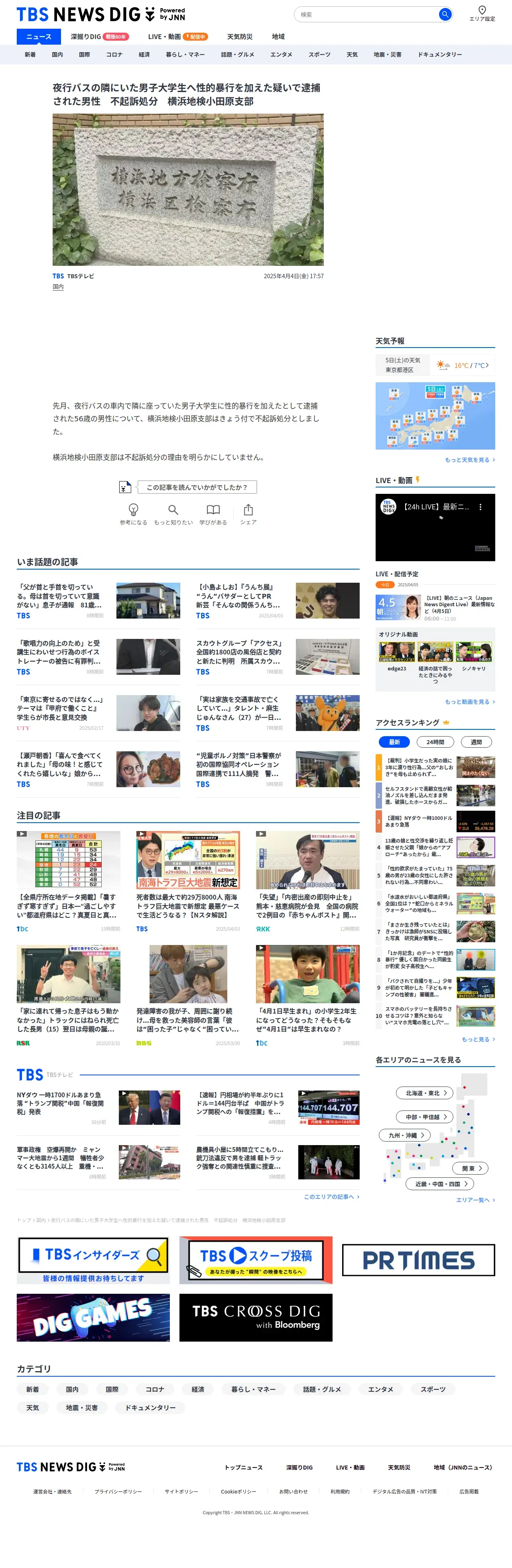Open the お問い合わせ footer link

(293, 1492)
